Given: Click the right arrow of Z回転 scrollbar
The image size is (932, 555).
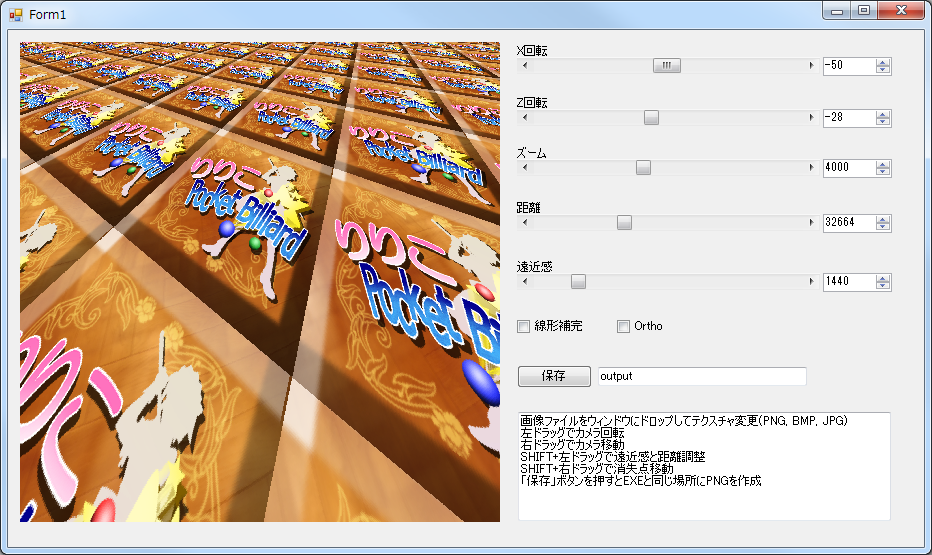Looking at the screenshot, I should (811, 118).
